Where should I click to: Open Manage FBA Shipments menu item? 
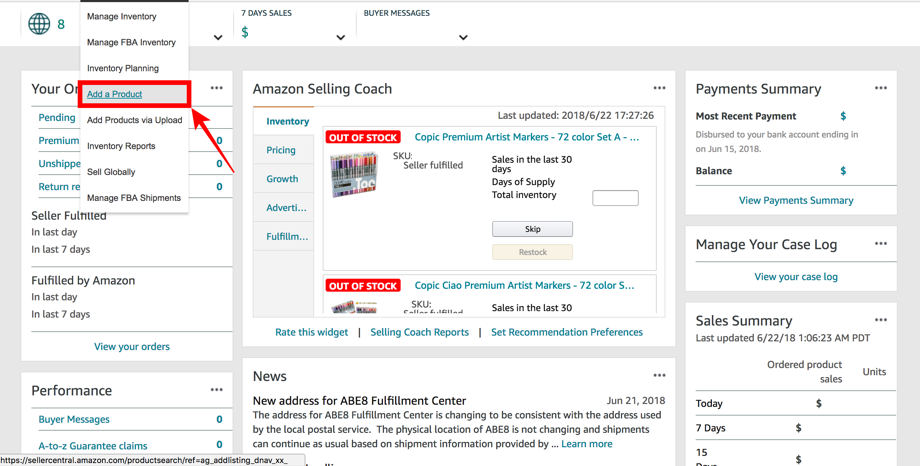pyautogui.click(x=134, y=198)
